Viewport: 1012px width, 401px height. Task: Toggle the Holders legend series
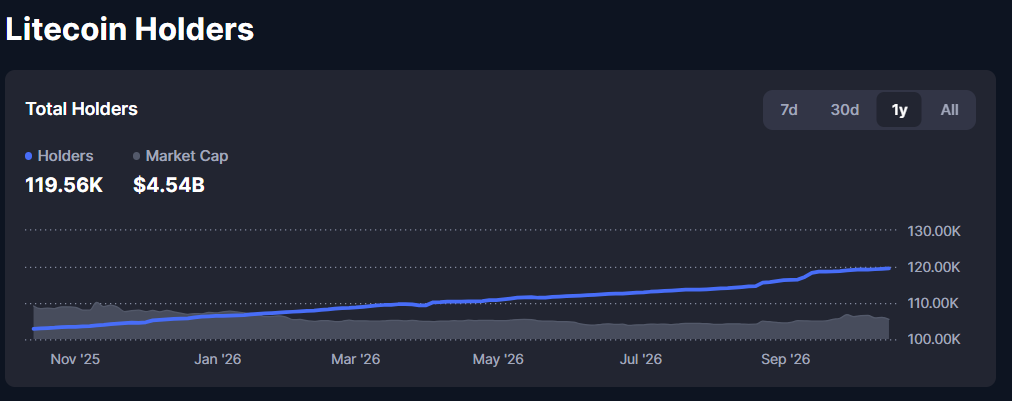[59, 156]
